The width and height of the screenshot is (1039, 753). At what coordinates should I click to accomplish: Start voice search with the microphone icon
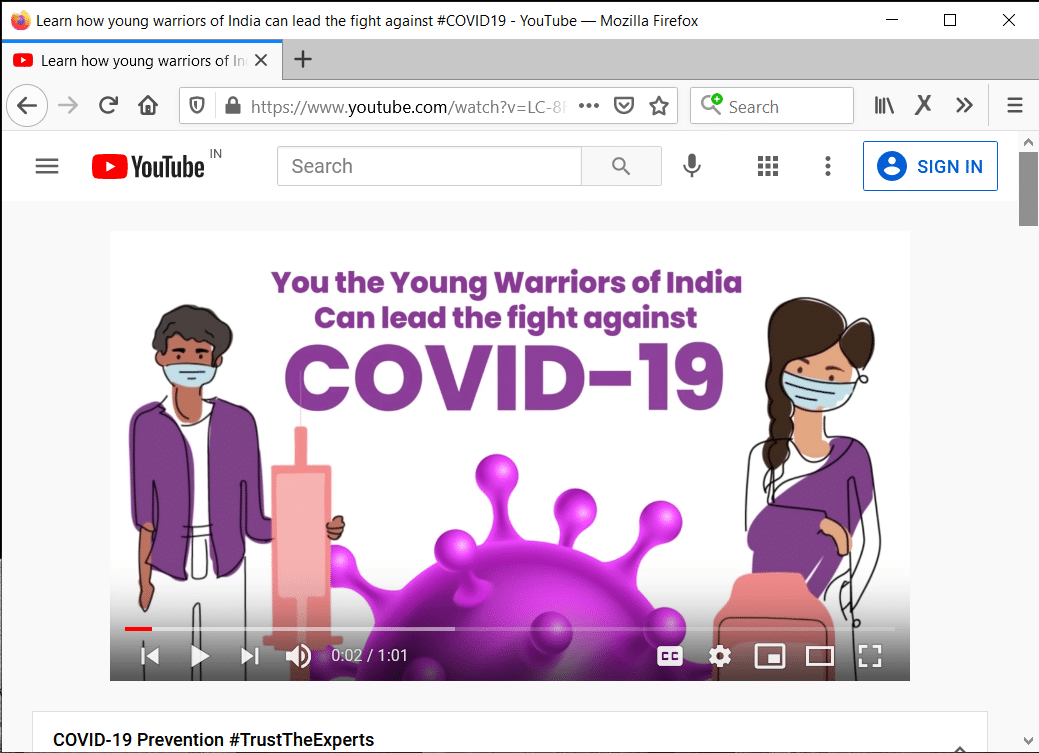tap(692, 166)
